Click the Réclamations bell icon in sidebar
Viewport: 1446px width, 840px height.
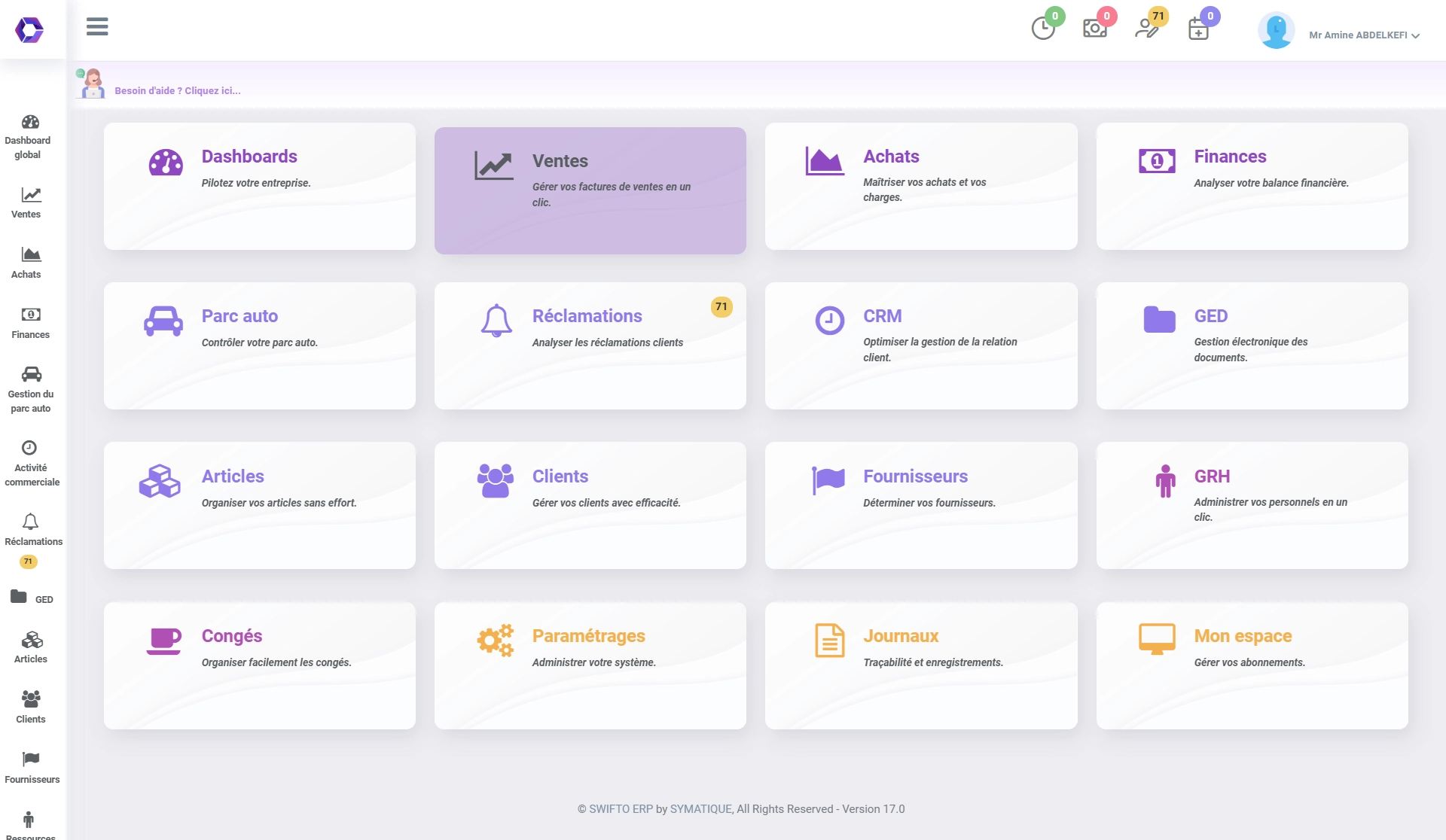(x=30, y=522)
